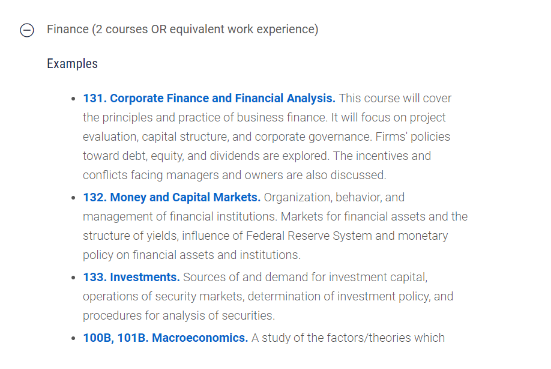This screenshot has width=551, height=369.
Task: Click 'policy on financial assets and institutions' line
Action: pyautogui.click(x=192, y=255)
